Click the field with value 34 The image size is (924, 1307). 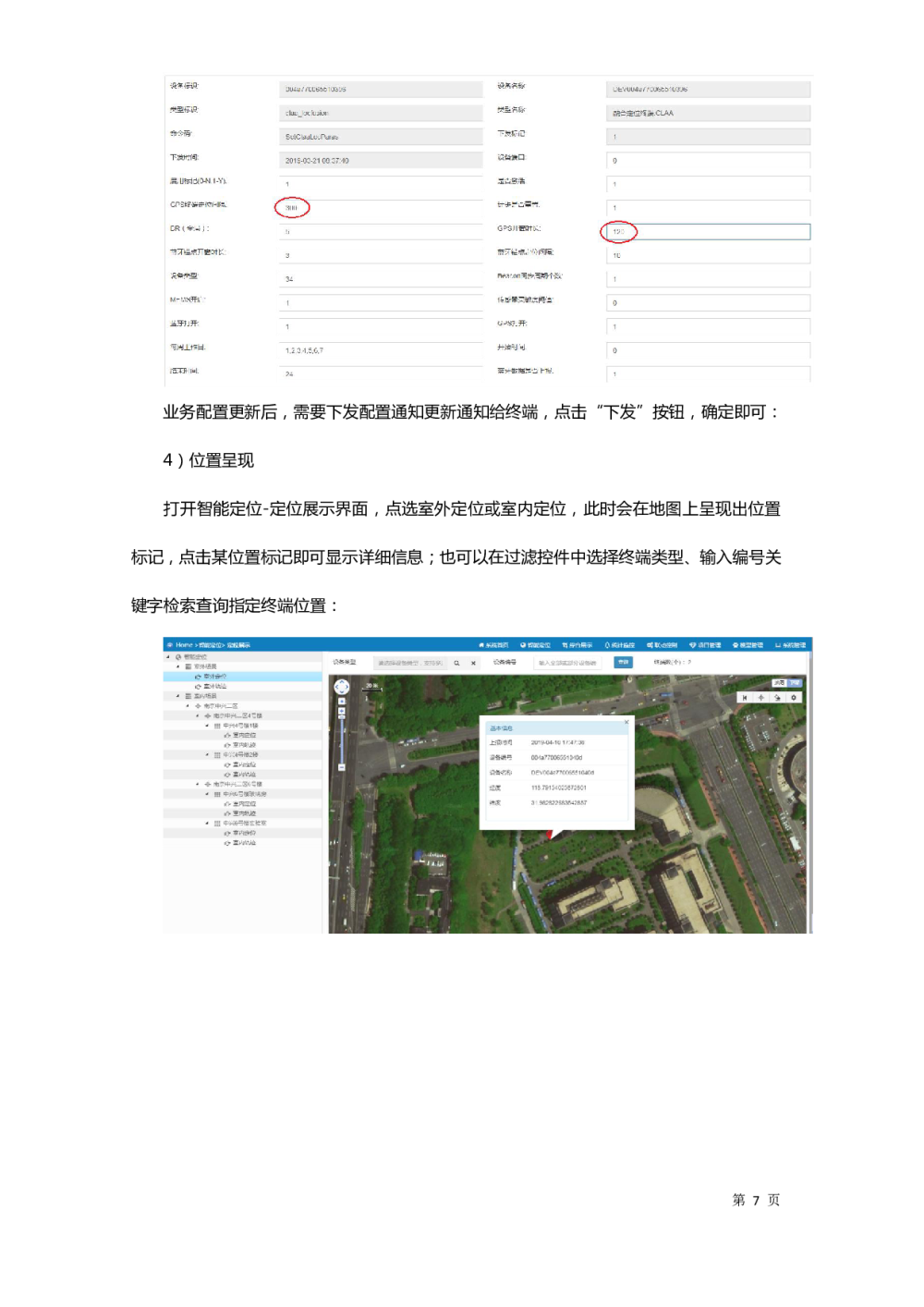[x=381, y=279]
